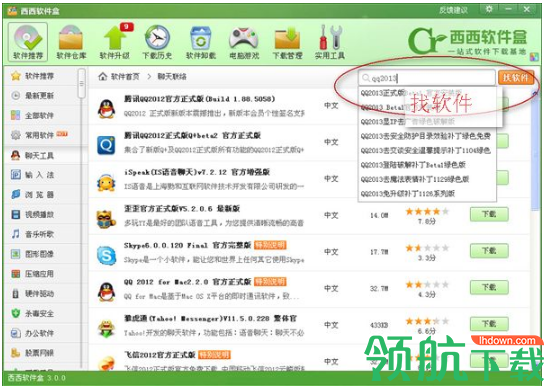
Task: Click 下载 button for 雅虎通
Action: coord(489,324)
